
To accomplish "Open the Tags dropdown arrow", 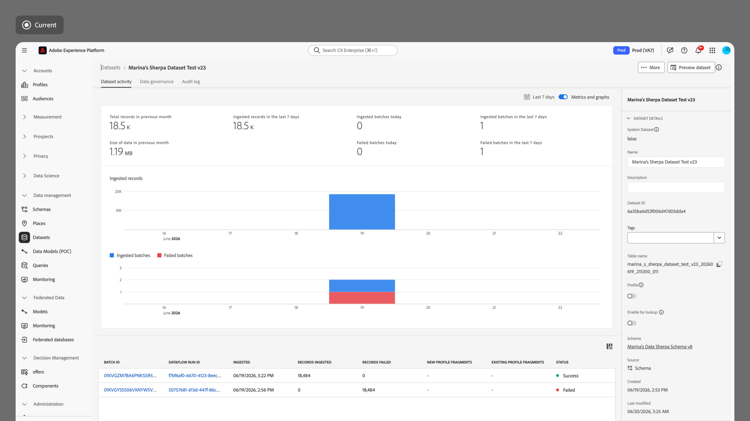I will [719, 238].
